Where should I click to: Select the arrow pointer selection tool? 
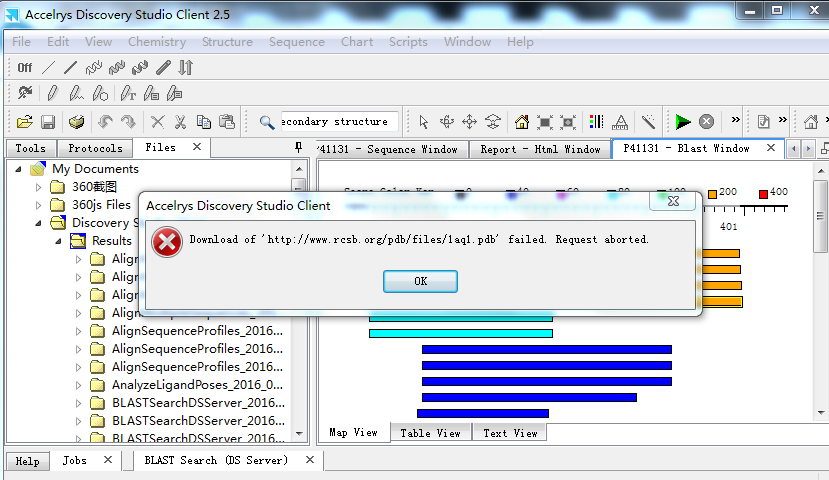(x=423, y=122)
